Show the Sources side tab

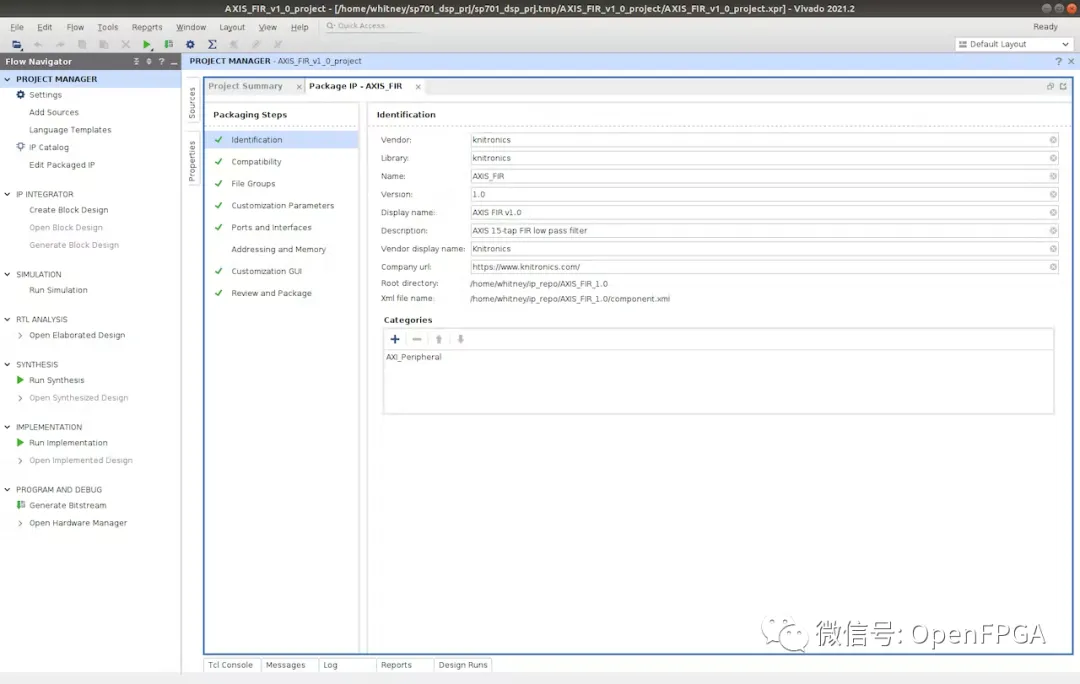[192, 103]
